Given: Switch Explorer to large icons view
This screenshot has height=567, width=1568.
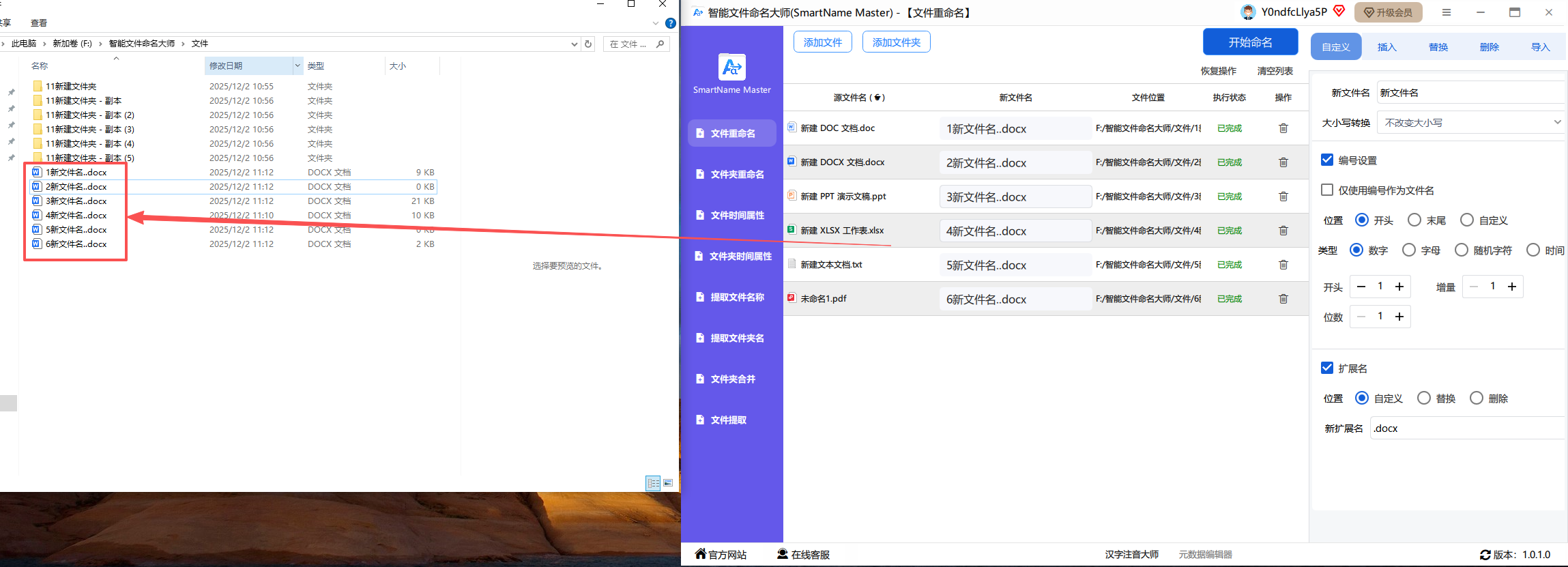Looking at the screenshot, I should point(668,483).
